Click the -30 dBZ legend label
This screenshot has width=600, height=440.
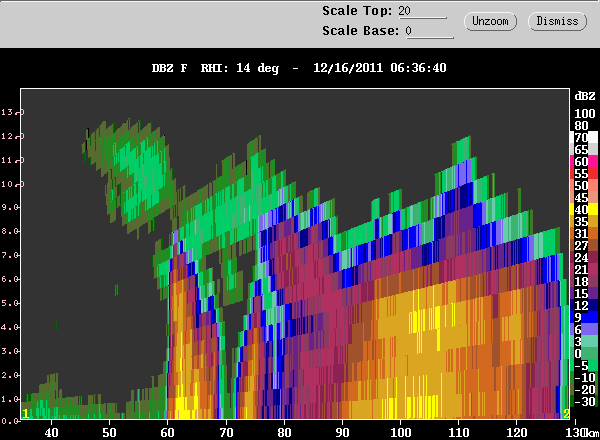pyautogui.click(x=585, y=401)
